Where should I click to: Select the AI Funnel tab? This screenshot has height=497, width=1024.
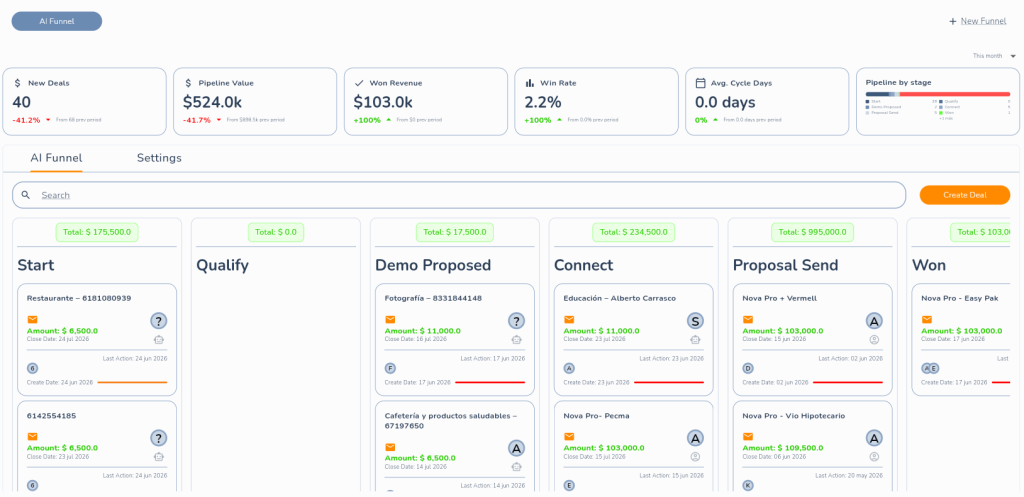56,158
